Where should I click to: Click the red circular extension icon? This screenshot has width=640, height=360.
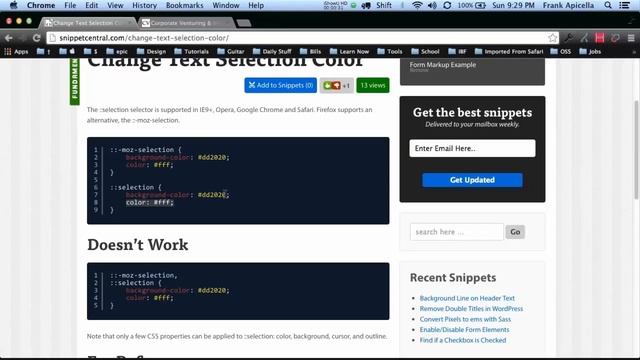coord(615,38)
